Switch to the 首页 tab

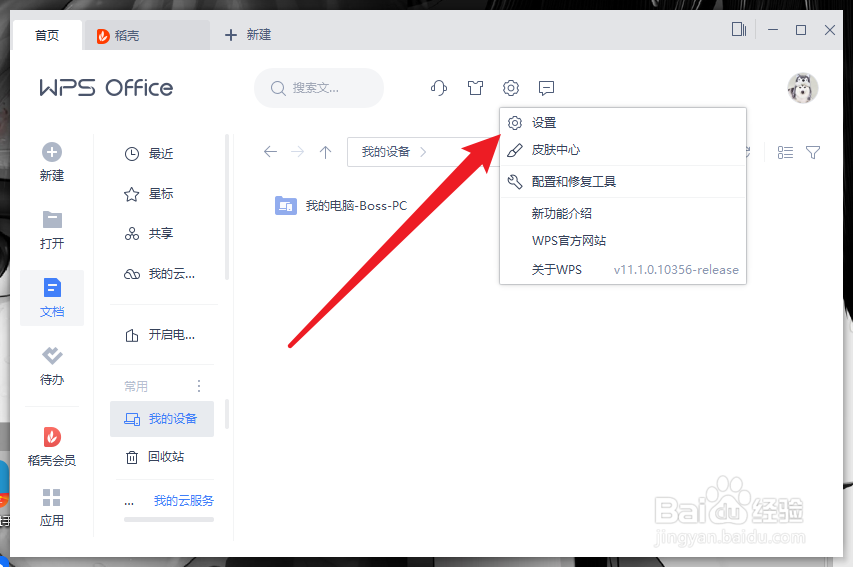pos(47,35)
